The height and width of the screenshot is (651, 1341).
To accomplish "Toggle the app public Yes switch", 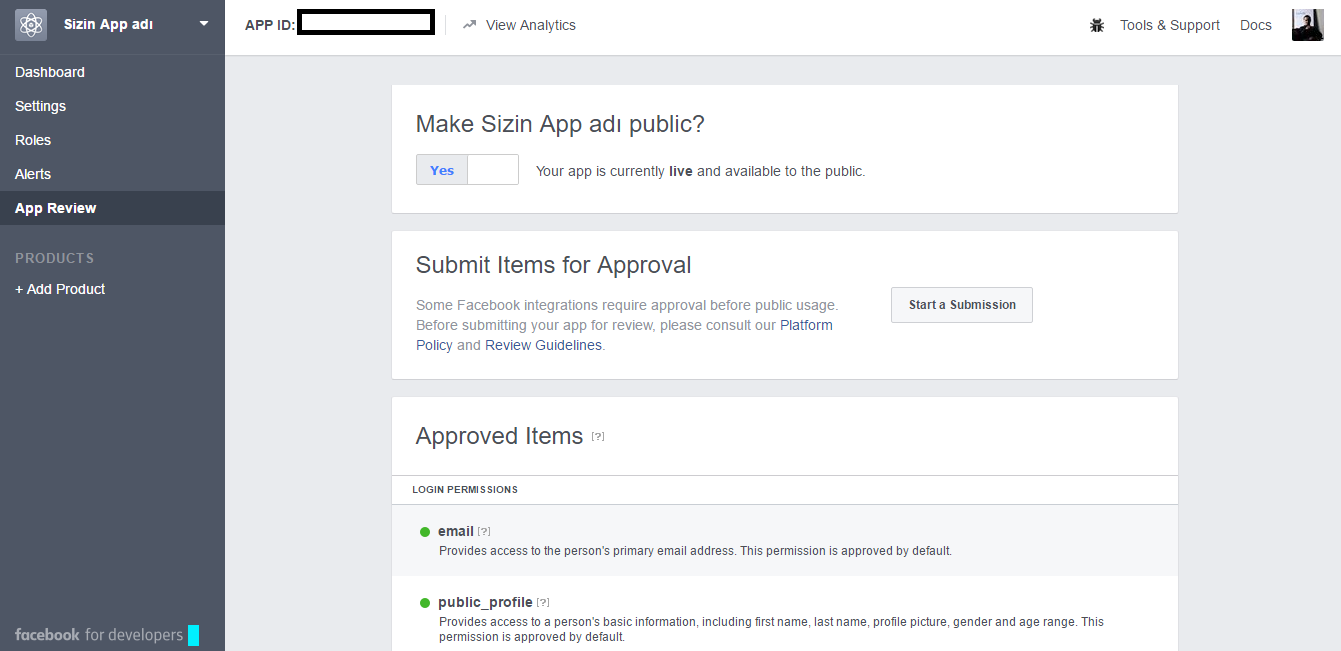I will [x=467, y=170].
